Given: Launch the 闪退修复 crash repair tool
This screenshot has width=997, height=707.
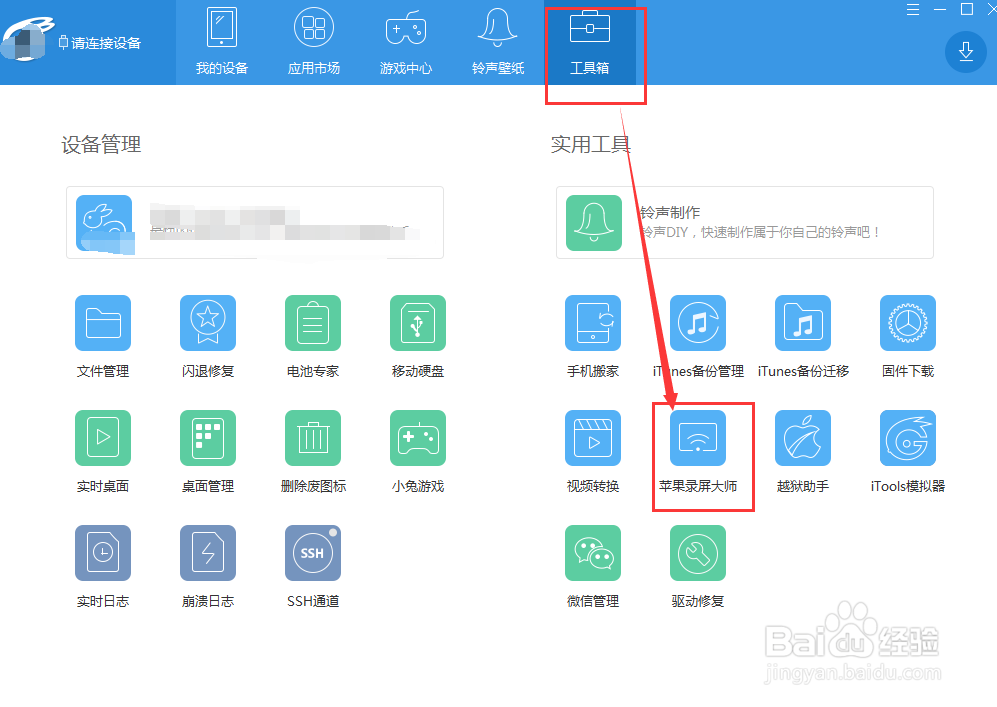Looking at the screenshot, I should [x=208, y=323].
